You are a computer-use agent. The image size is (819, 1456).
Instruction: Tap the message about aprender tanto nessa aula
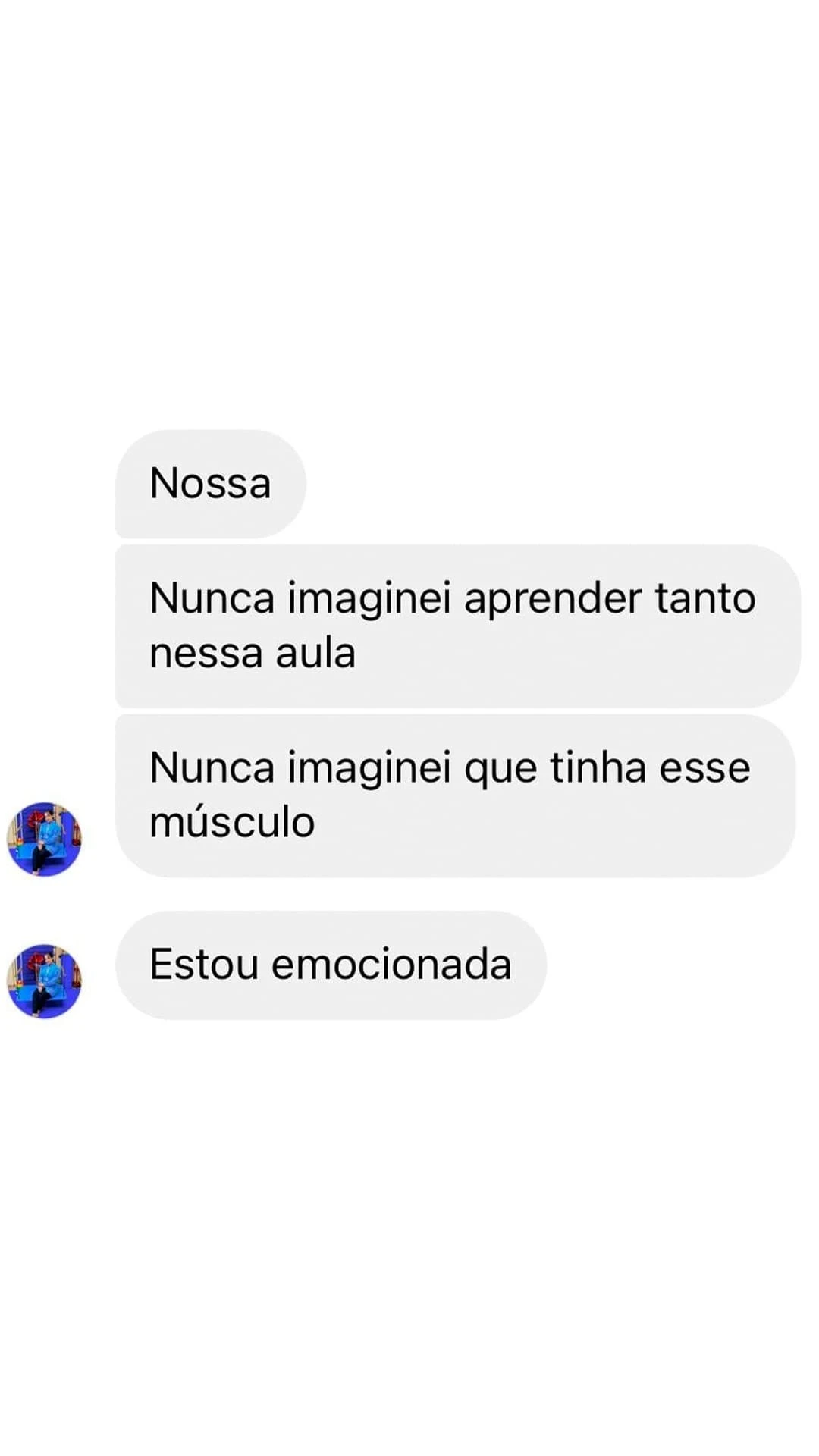click(458, 626)
